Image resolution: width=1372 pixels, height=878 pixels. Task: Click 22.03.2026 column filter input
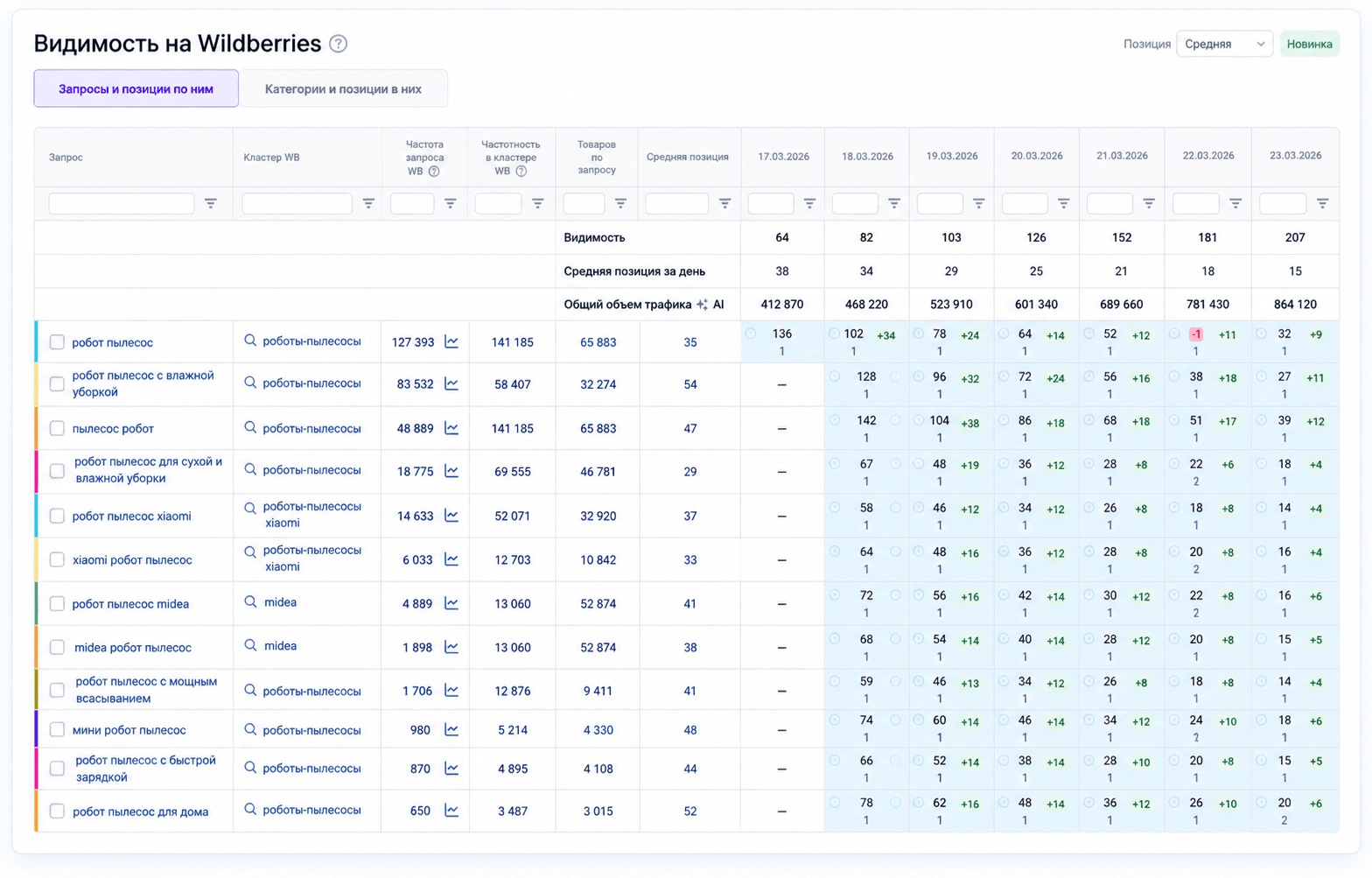click(x=1195, y=203)
